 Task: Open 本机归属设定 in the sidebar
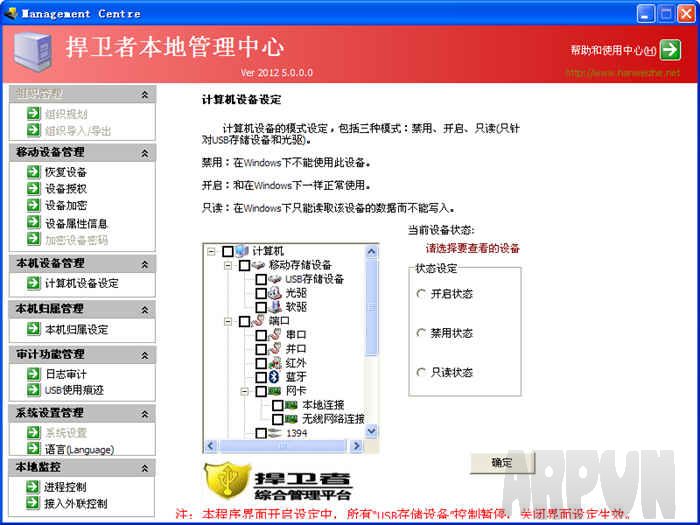point(76,329)
